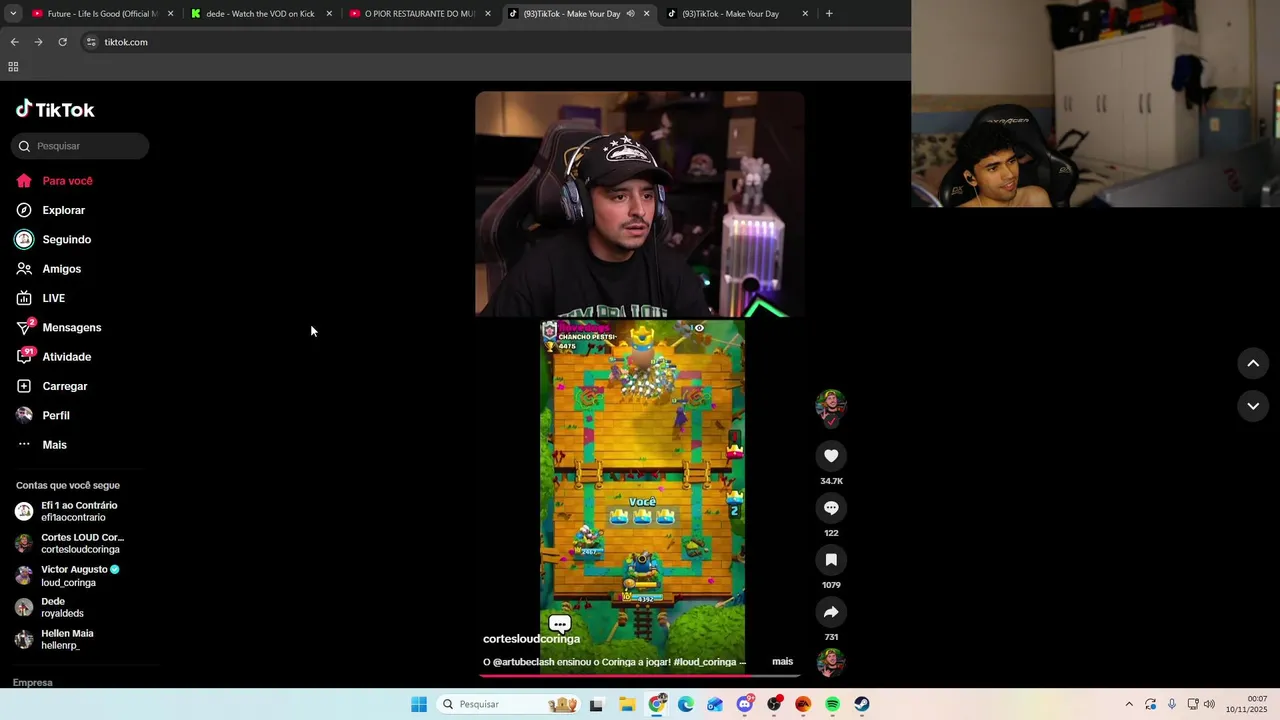The image size is (1280, 720).
Task: Open Victor Augusto loud_coringa account
Action: (80, 575)
